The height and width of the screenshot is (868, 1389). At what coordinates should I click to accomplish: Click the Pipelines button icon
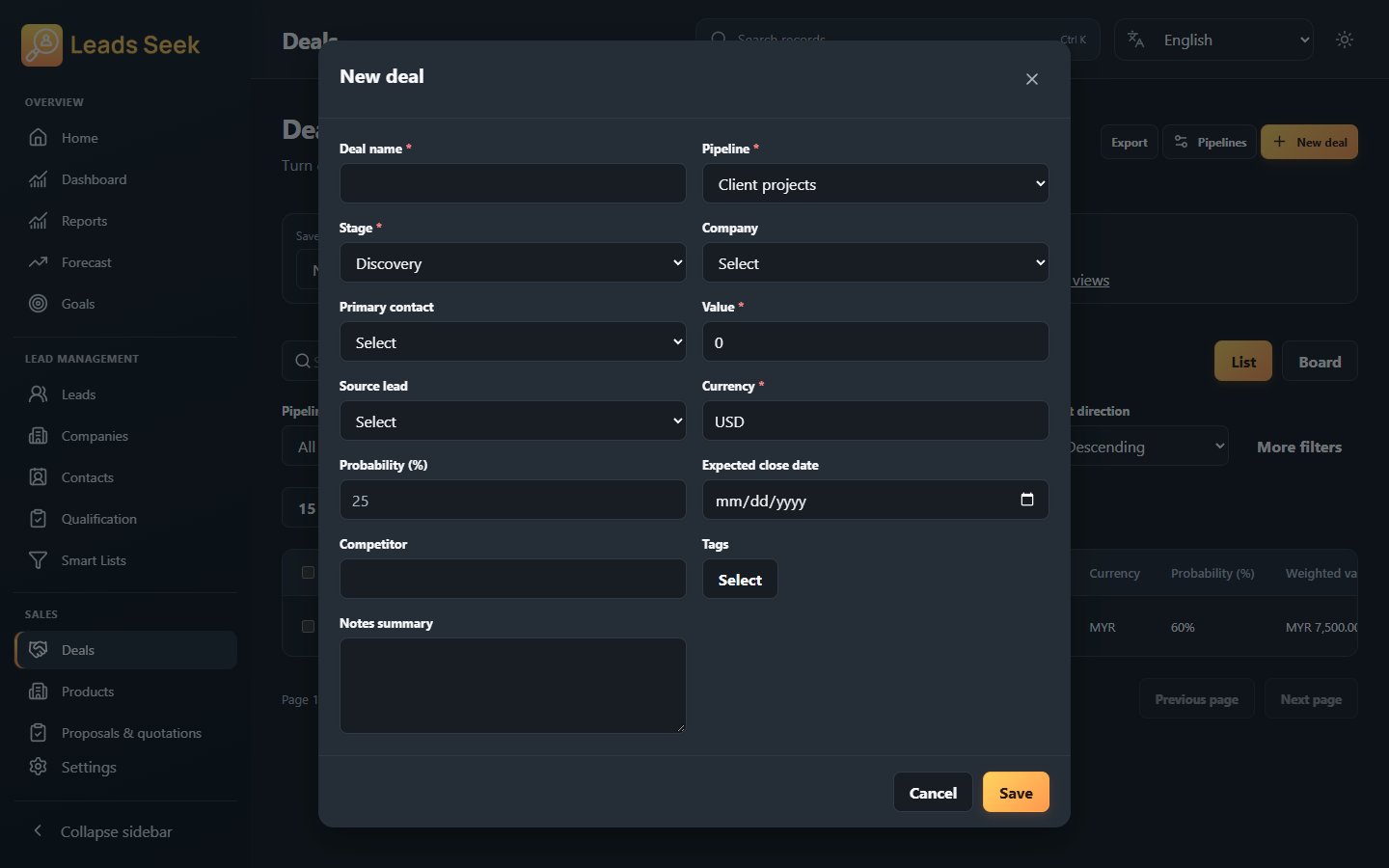point(1182,142)
